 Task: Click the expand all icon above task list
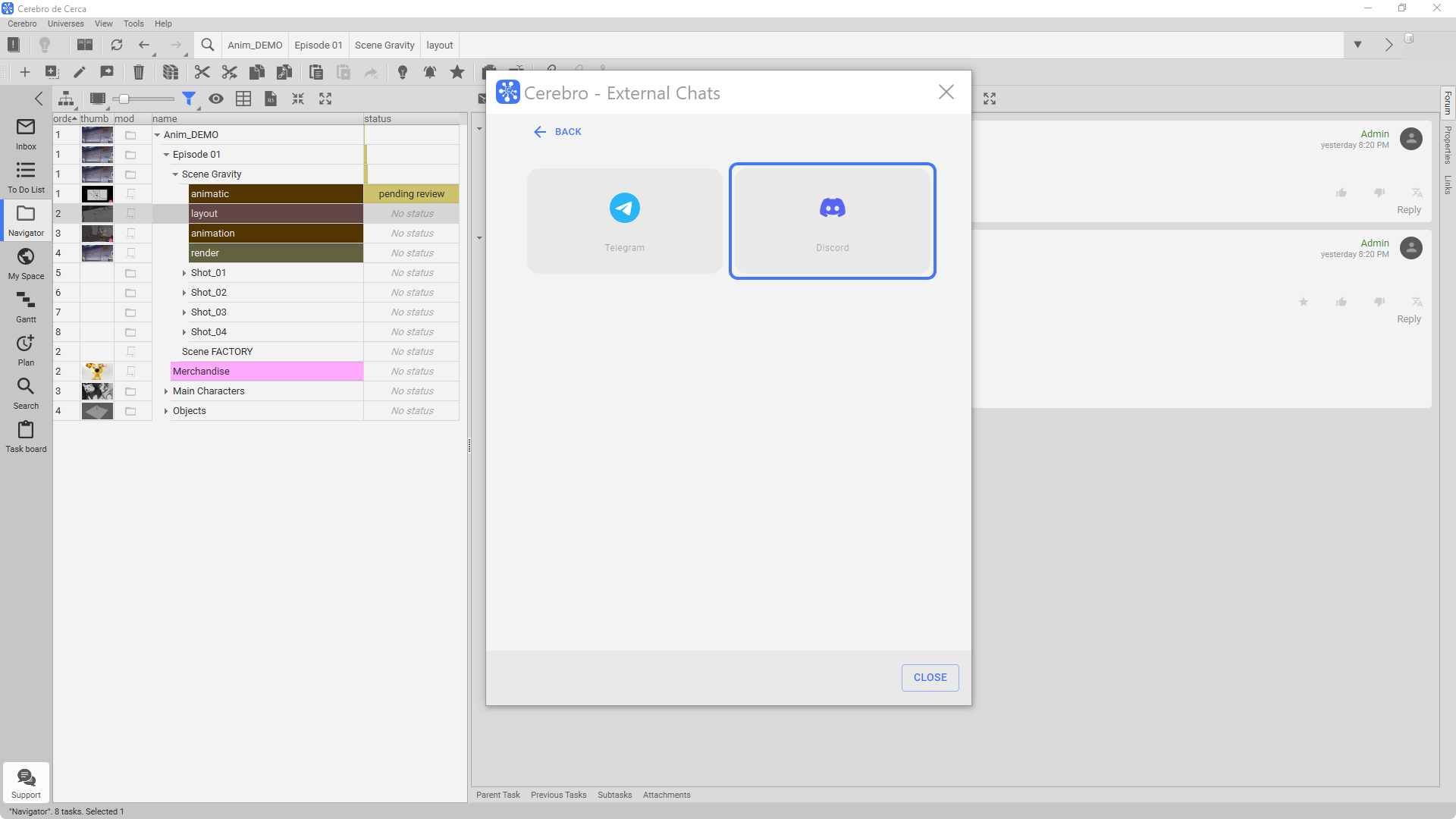click(x=325, y=99)
